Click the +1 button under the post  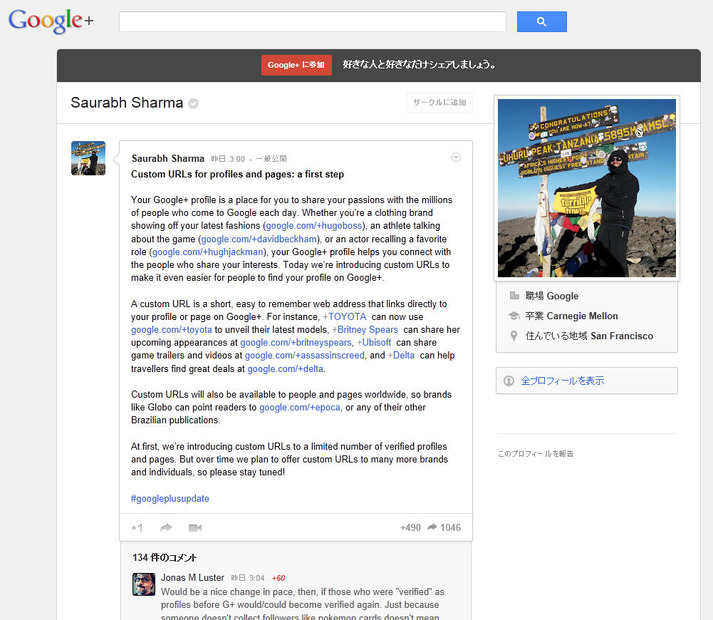[137, 528]
